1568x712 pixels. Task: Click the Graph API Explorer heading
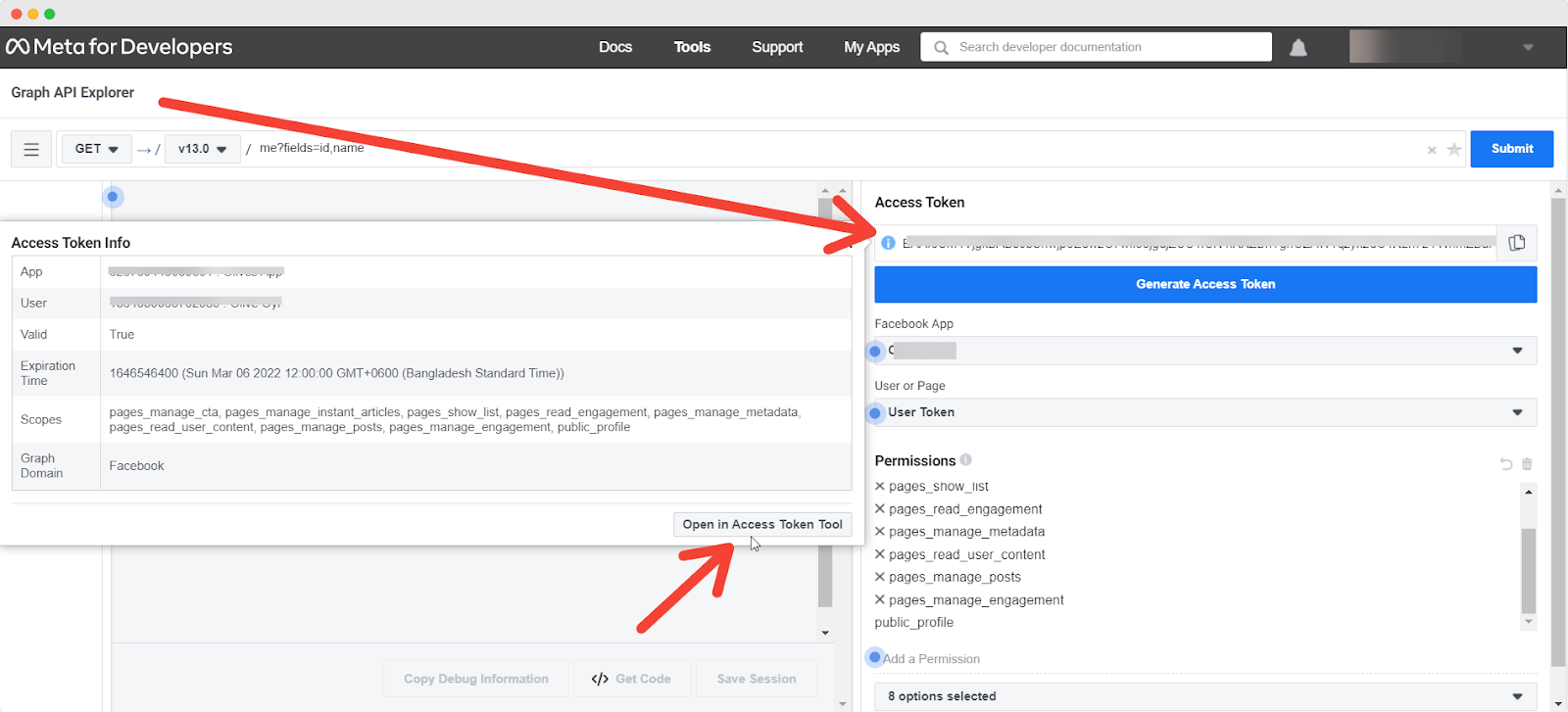click(73, 92)
